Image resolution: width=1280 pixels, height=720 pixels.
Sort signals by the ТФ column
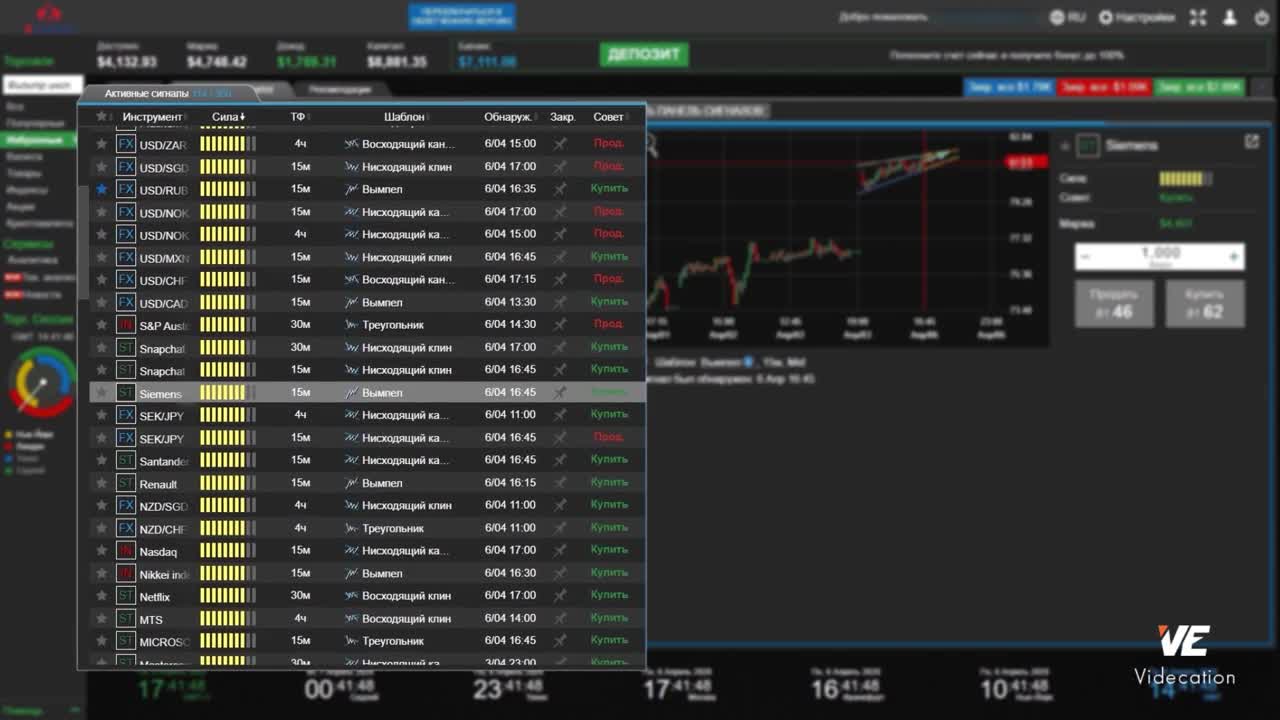(x=298, y=117)
